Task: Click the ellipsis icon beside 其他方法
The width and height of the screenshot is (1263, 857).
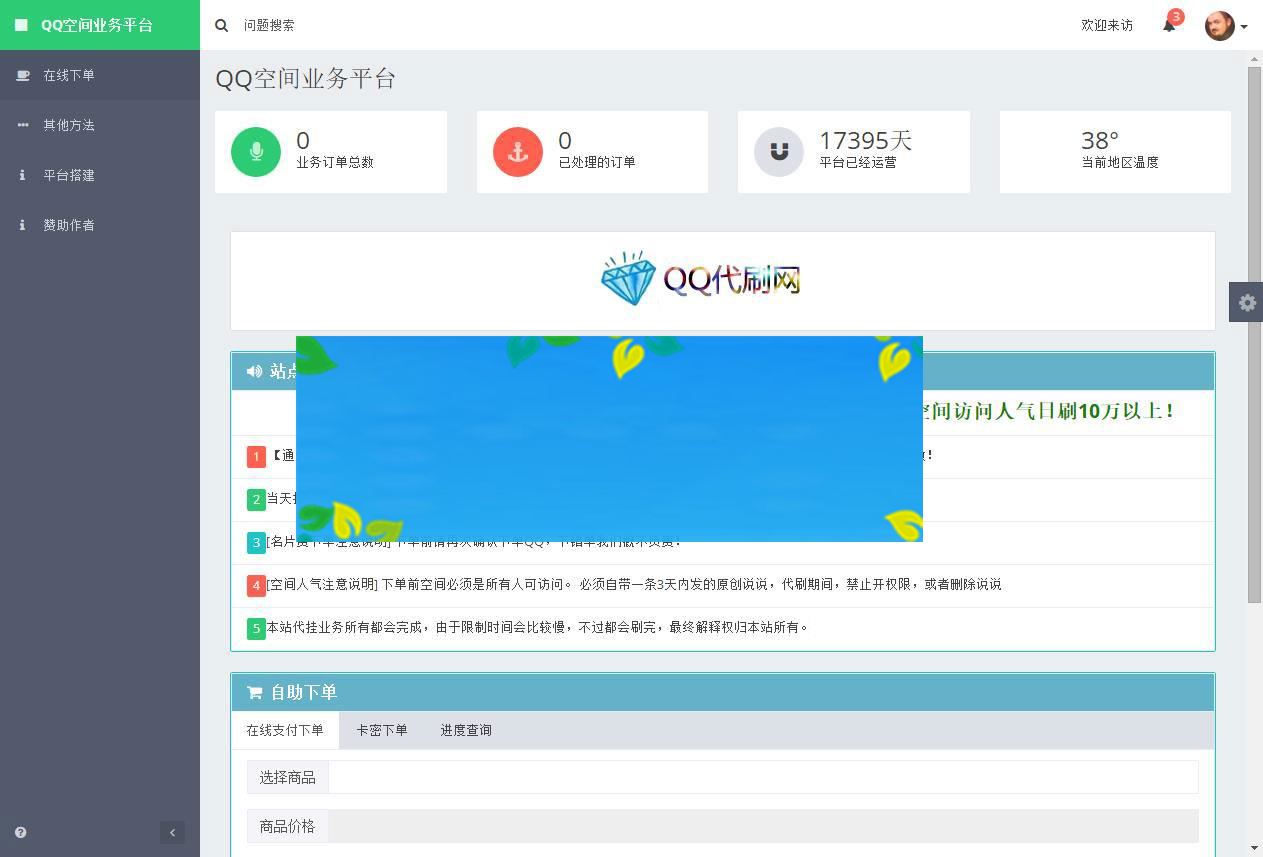Action: [22, 125]
